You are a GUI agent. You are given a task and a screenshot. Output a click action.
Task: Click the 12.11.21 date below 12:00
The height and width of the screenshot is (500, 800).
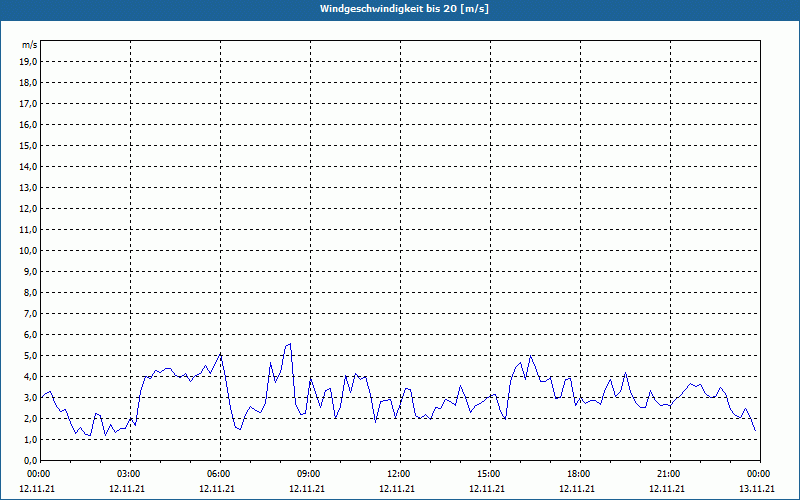point(398,489)
